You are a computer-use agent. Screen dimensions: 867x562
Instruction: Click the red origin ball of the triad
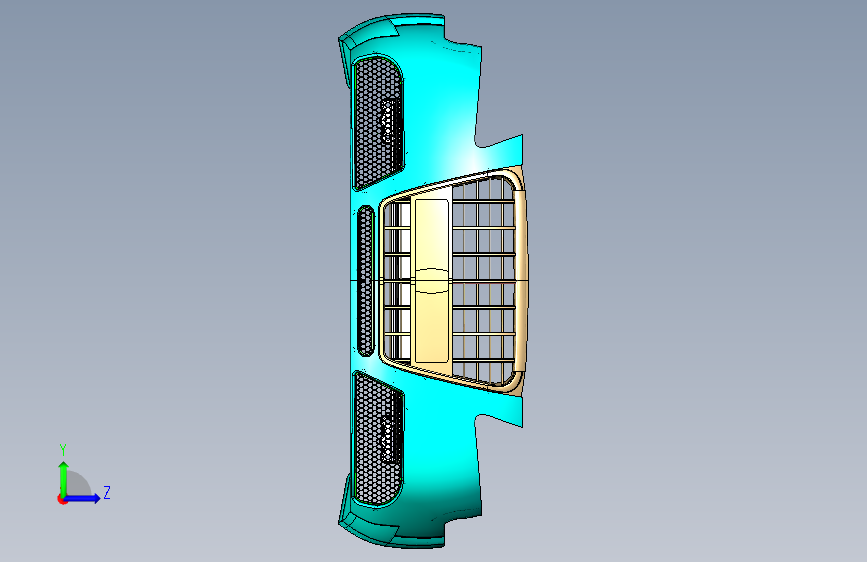click(62, 499)
